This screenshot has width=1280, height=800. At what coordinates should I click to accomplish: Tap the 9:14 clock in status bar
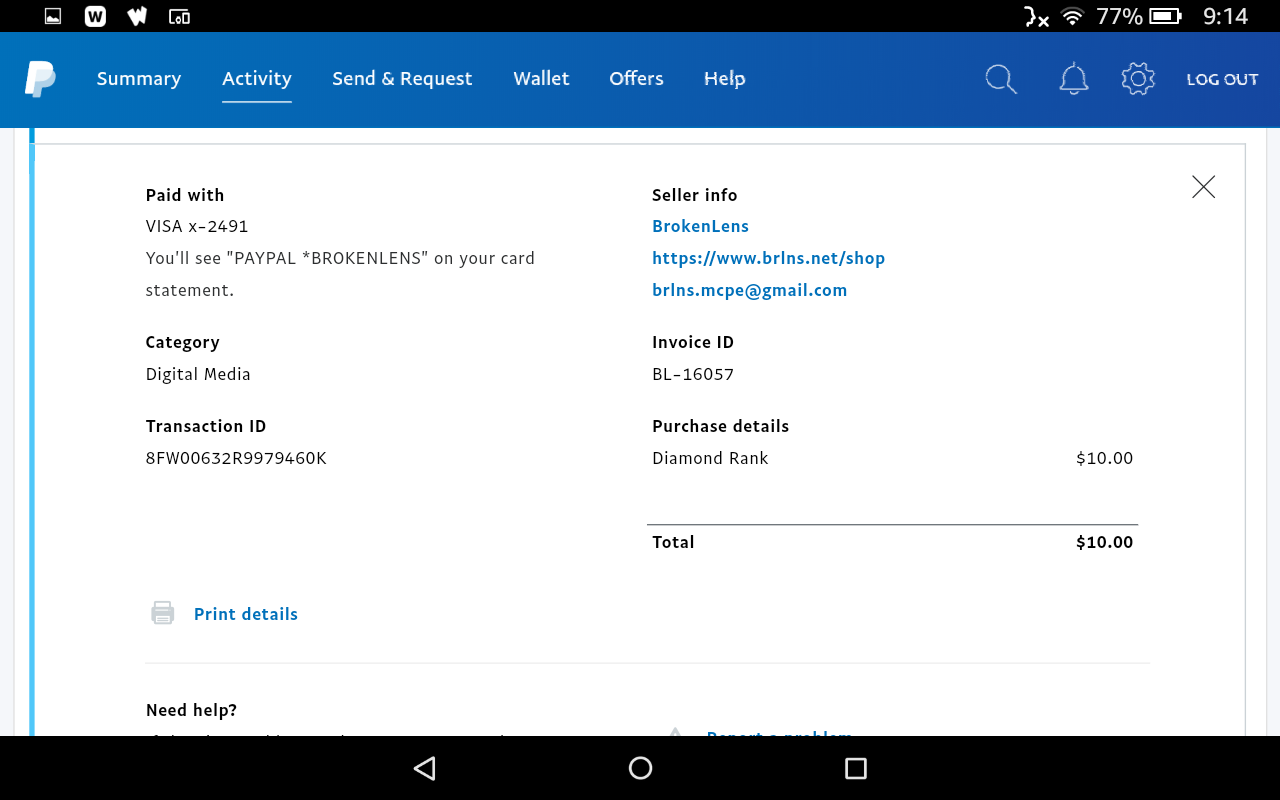pyautogui.click(x=1225, y=16)
